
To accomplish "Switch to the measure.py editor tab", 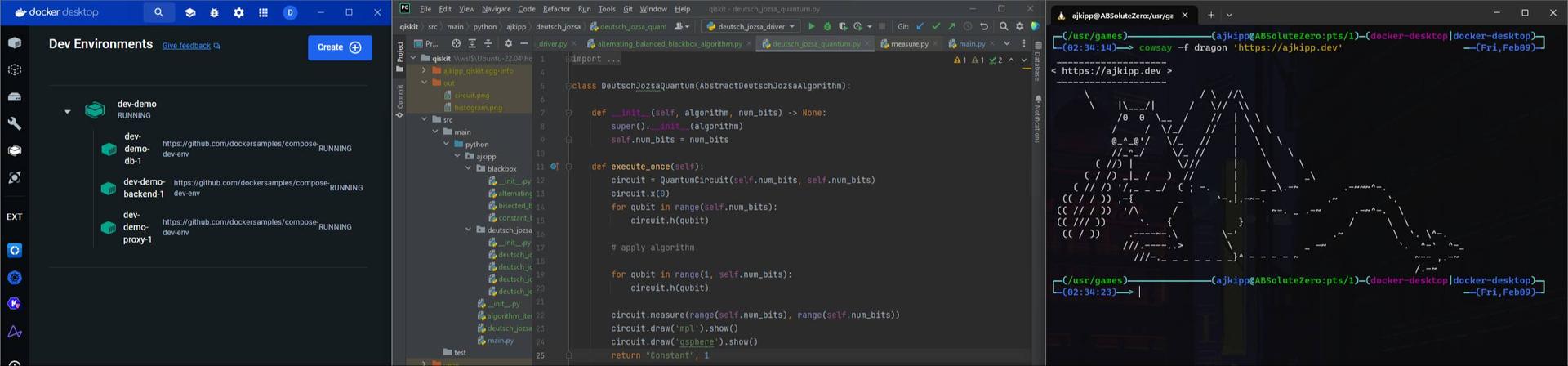I will coord(904,43).
